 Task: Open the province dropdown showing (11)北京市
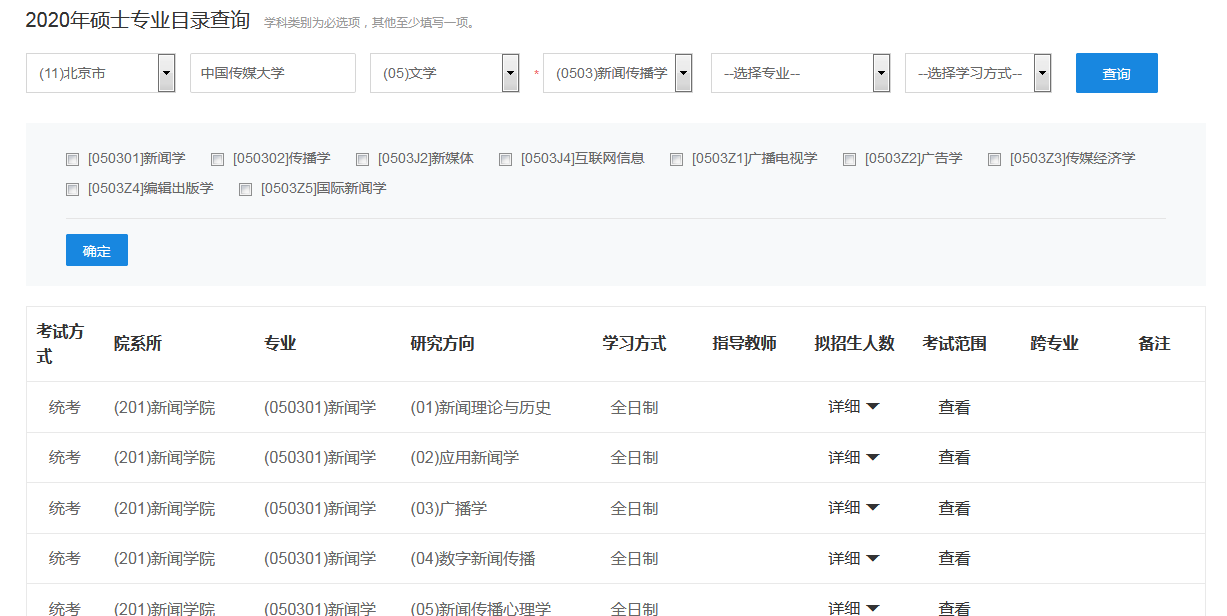click(100, 73)
